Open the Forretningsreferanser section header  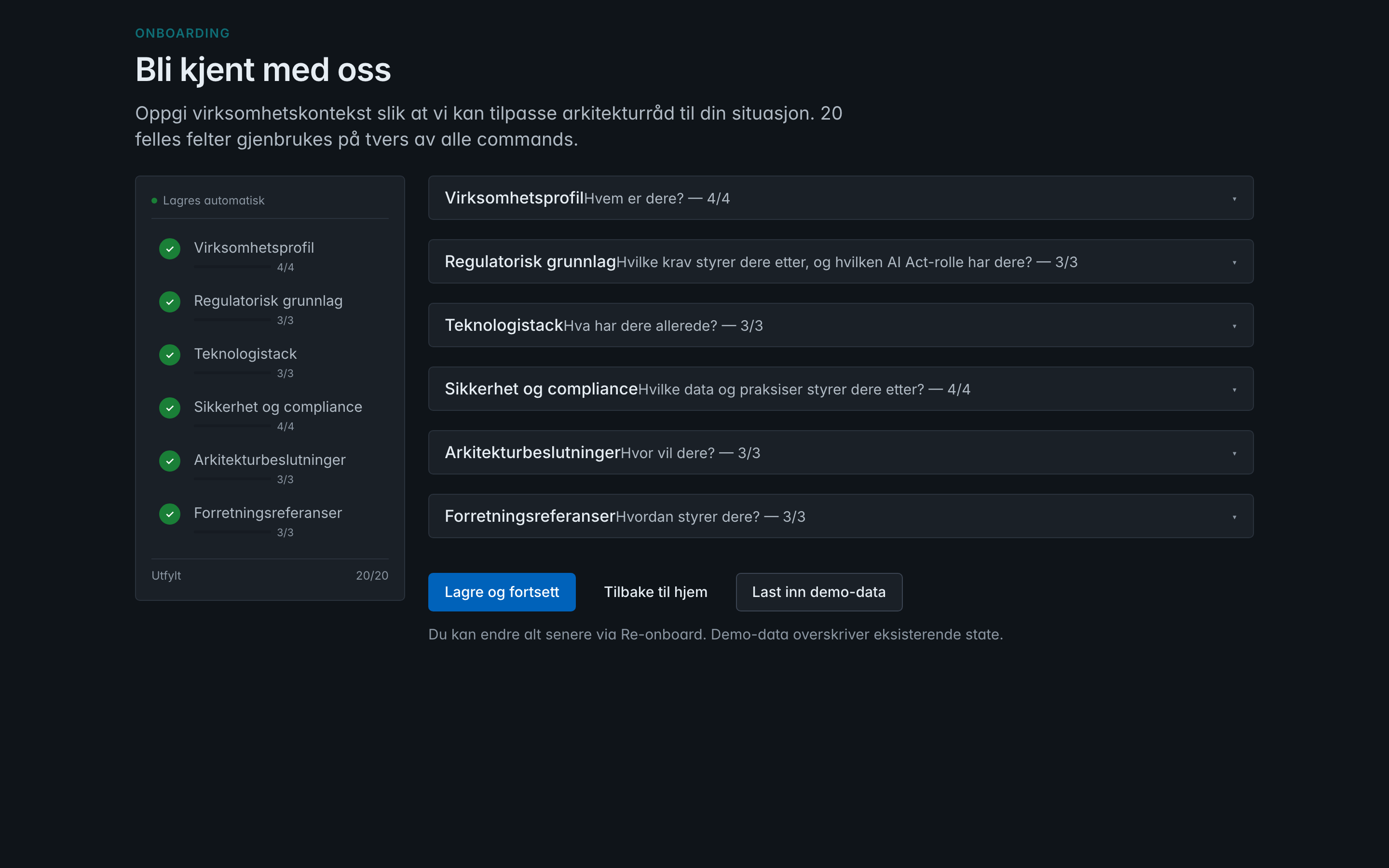pyautogui.click(x=840, y=516)
